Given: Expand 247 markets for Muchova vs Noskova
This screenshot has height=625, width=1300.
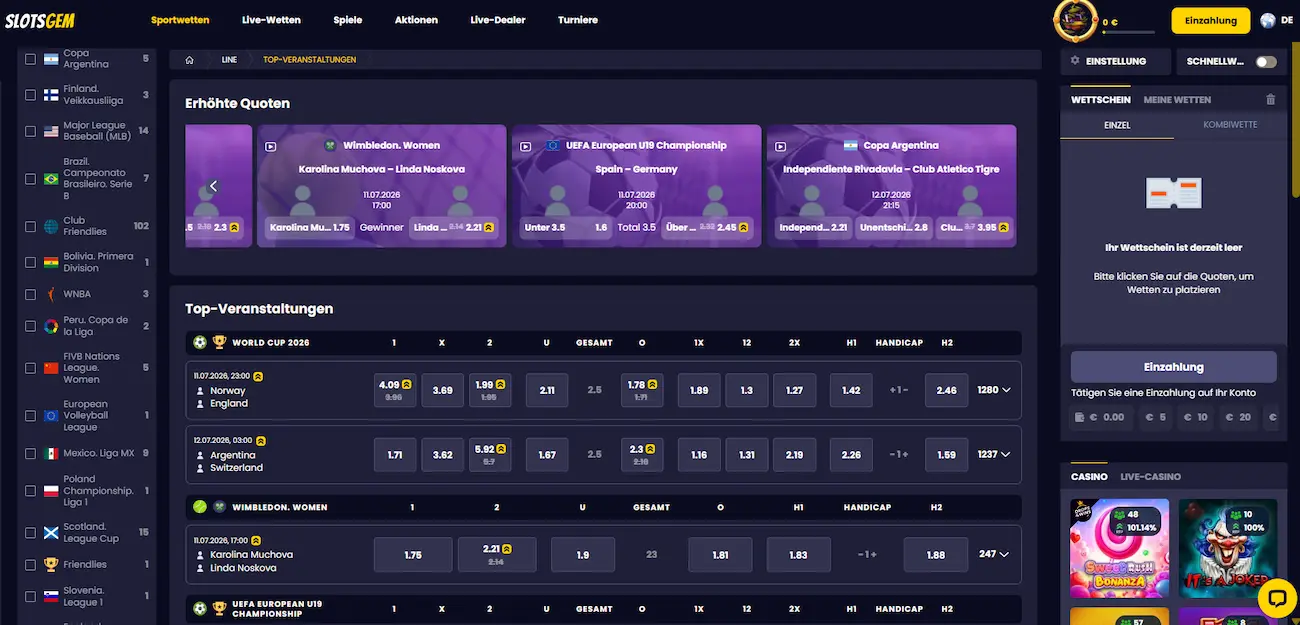Looking at the screenshot, I should click(x=994, y=554).
